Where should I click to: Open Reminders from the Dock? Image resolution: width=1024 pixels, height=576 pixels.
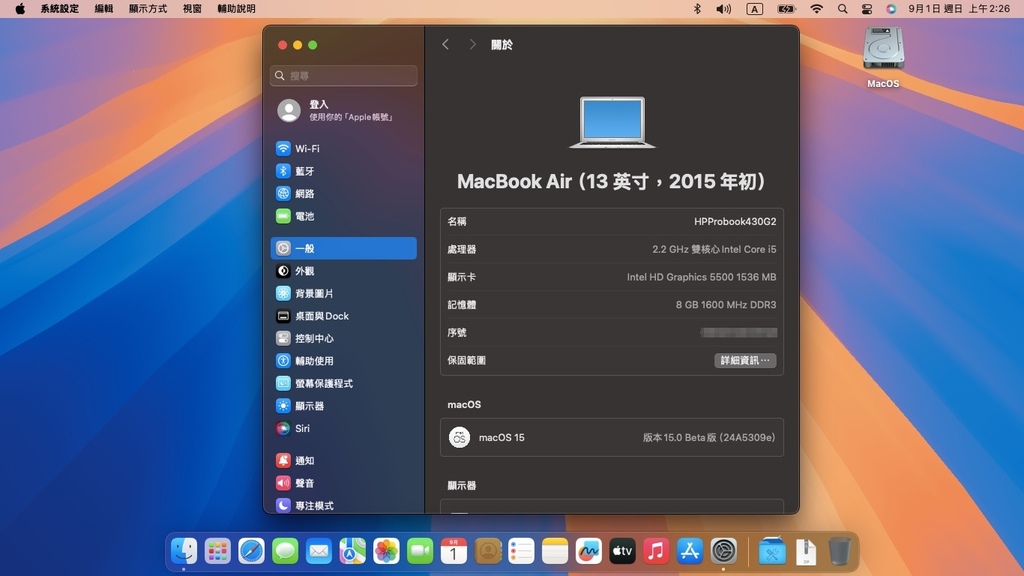coord(521,551)
